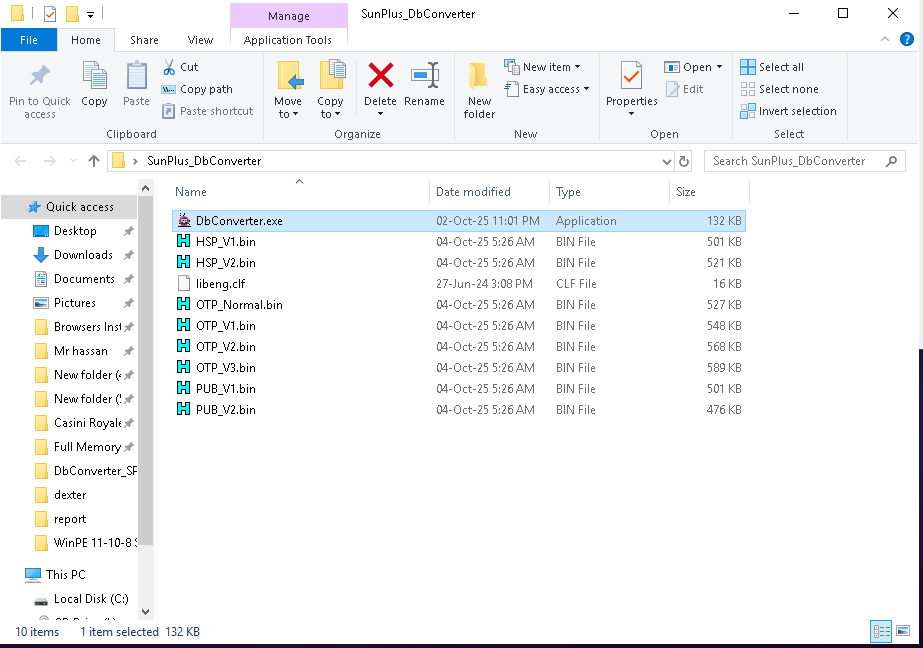Click the navigation pane scroll up arrow
Screen dimensions: 923x648
pyautogui.click(x=146, y=189)
